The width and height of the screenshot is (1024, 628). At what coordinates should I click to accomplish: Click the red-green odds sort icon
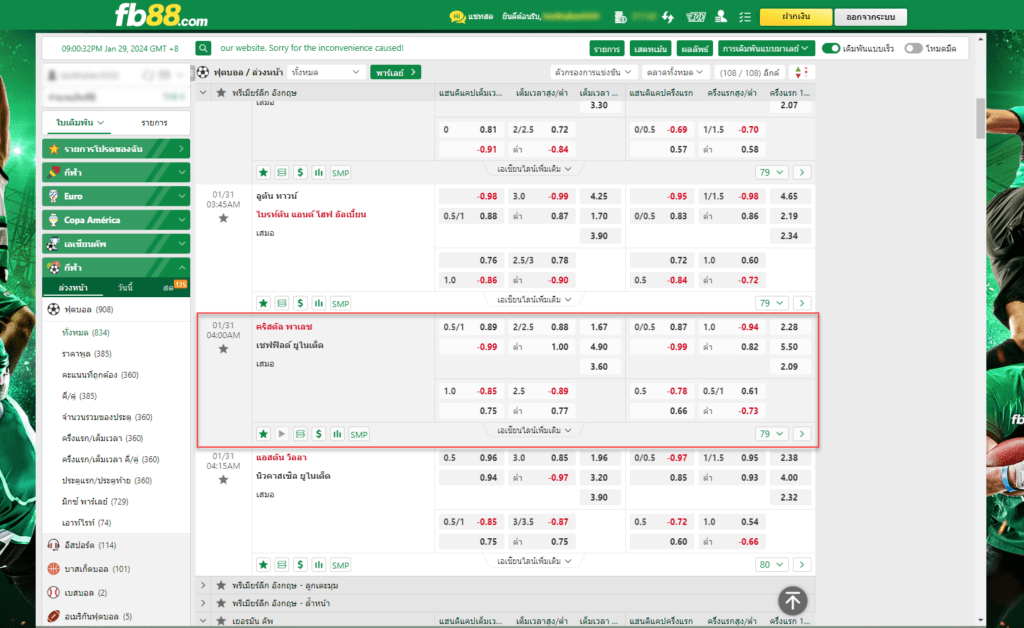(801, 72)
